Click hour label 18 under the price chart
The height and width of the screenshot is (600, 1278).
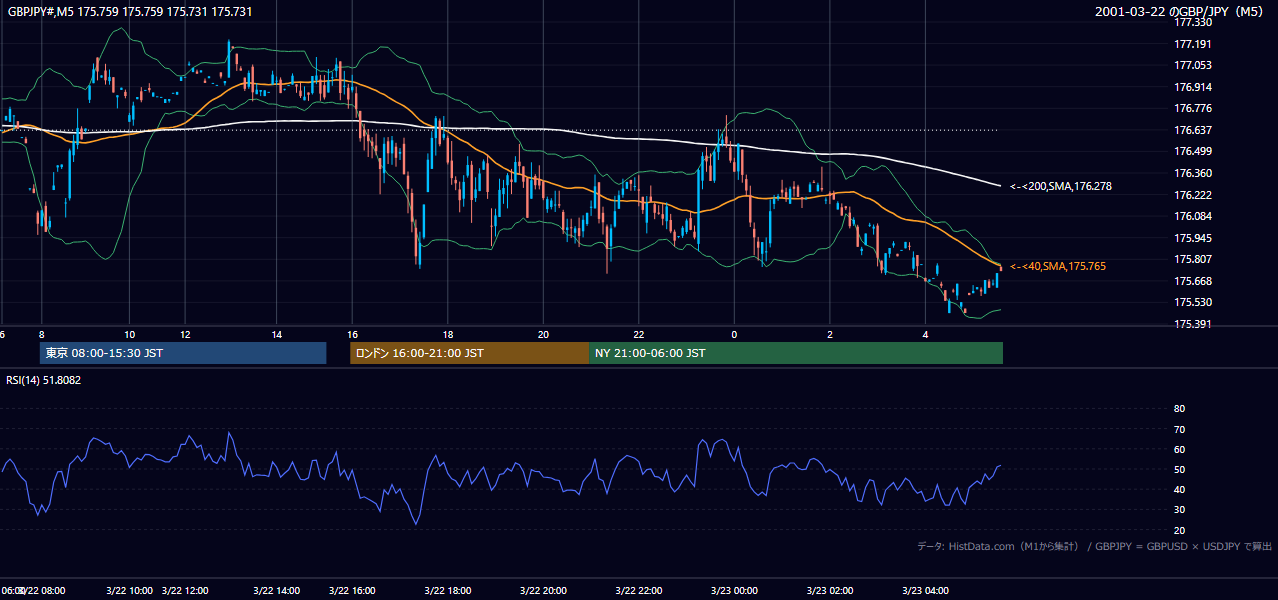(448, 334)
